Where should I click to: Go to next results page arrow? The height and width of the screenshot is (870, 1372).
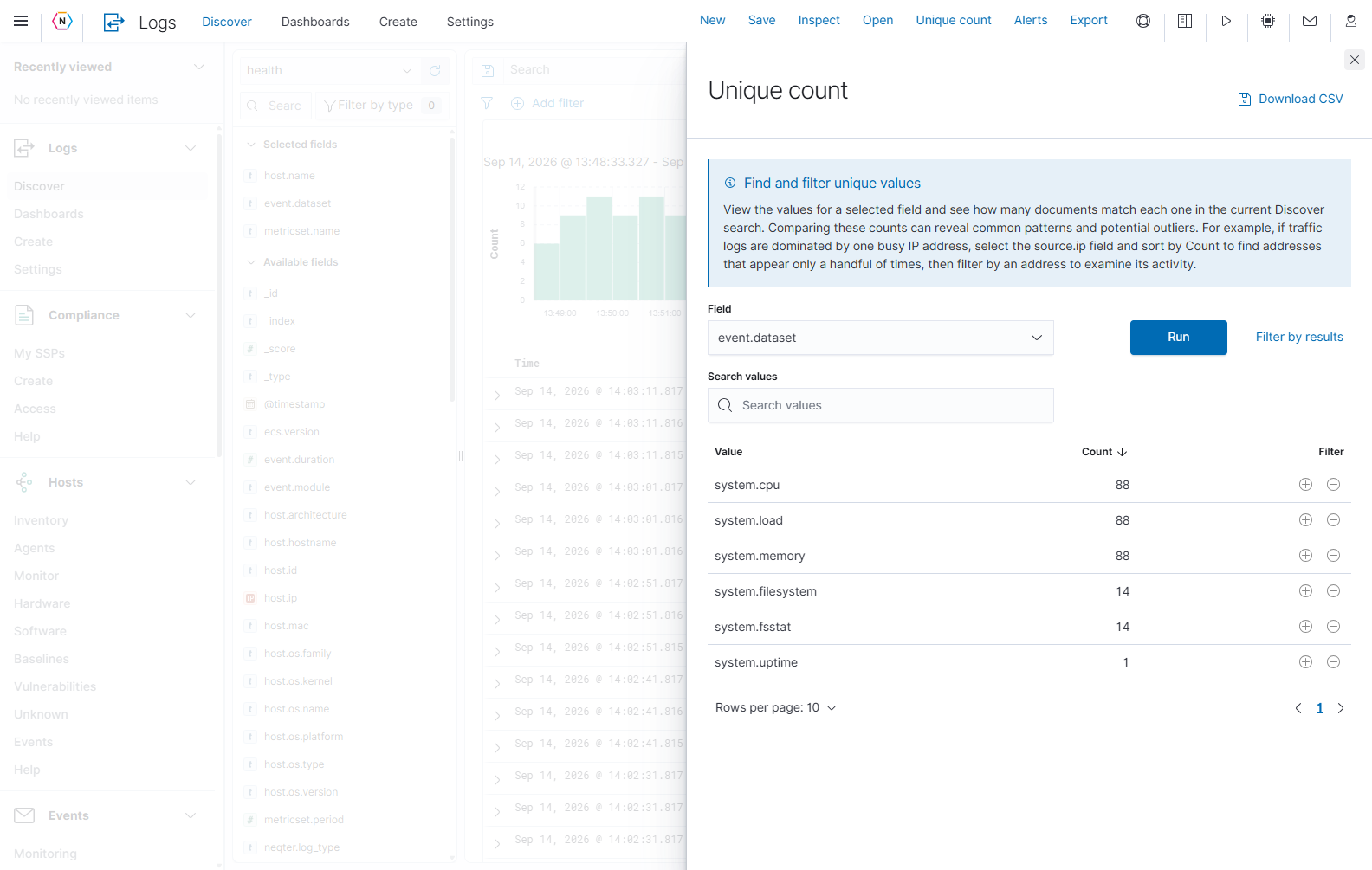coord(1341,708)
